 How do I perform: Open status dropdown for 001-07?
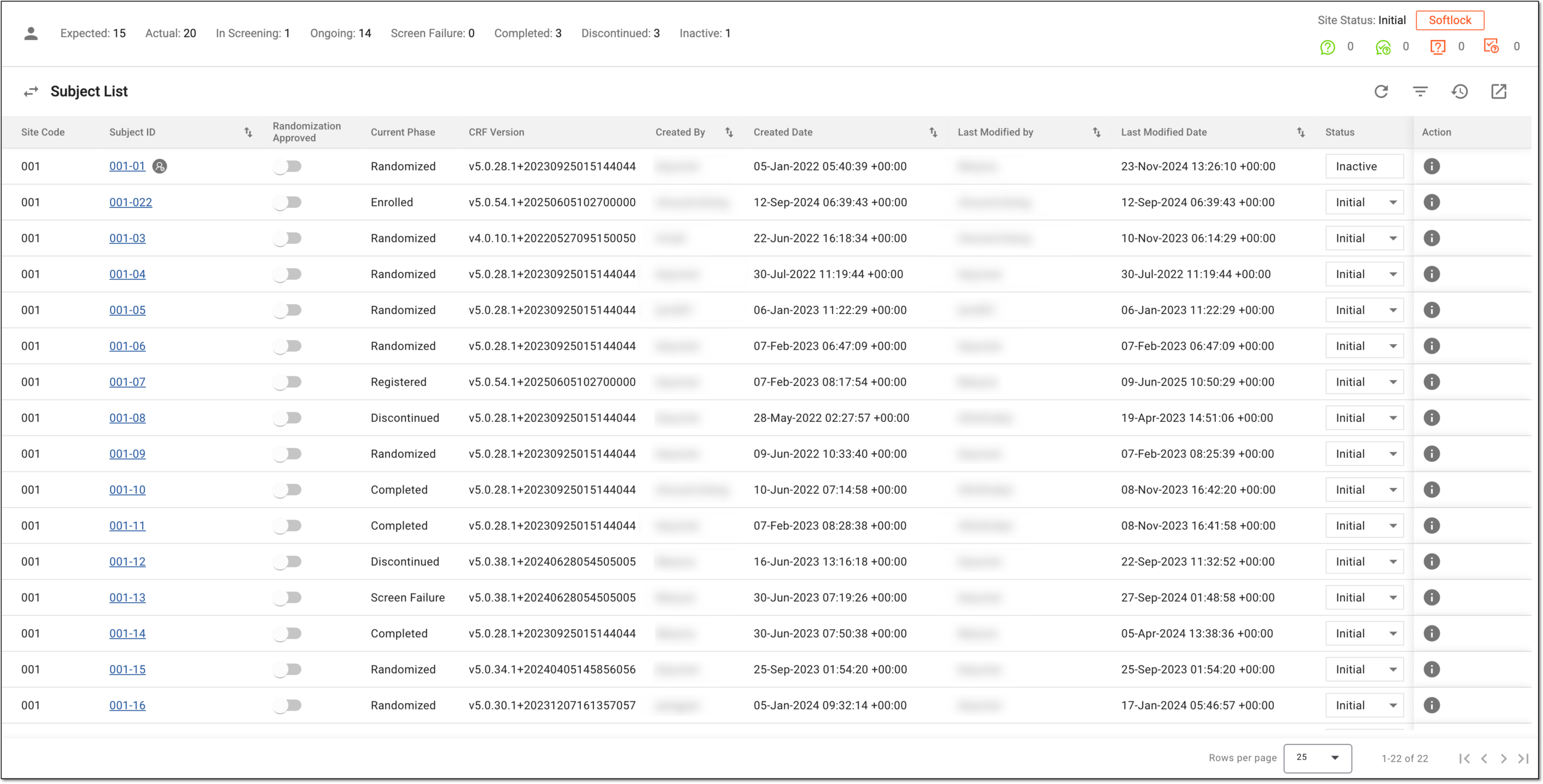[1365, 382]
